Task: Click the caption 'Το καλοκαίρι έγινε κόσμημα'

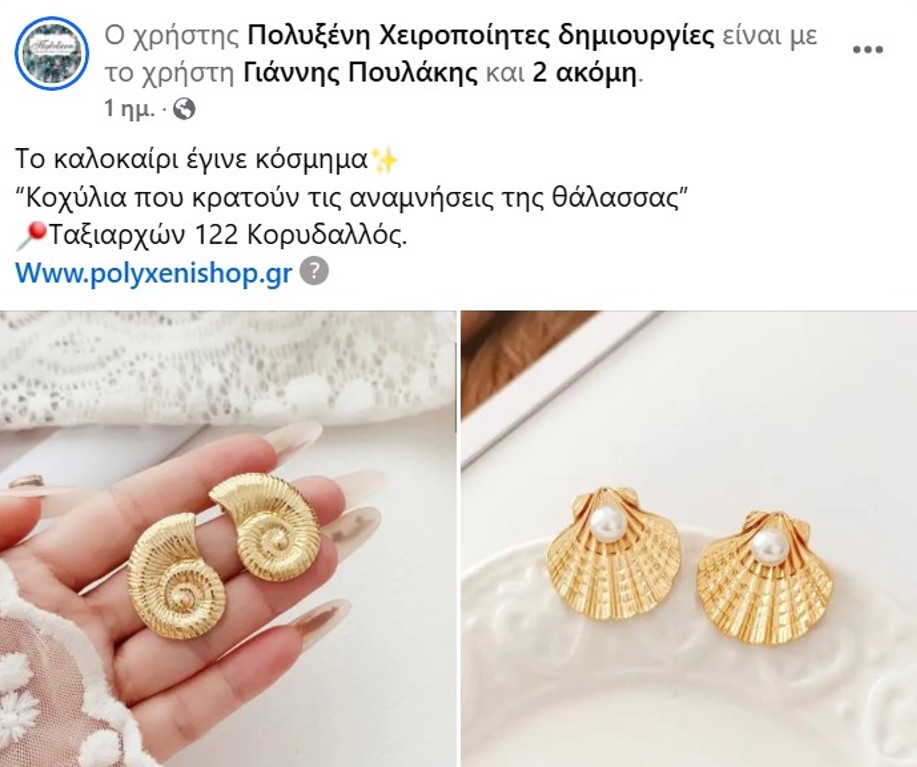Action: (x=191, y=159)
